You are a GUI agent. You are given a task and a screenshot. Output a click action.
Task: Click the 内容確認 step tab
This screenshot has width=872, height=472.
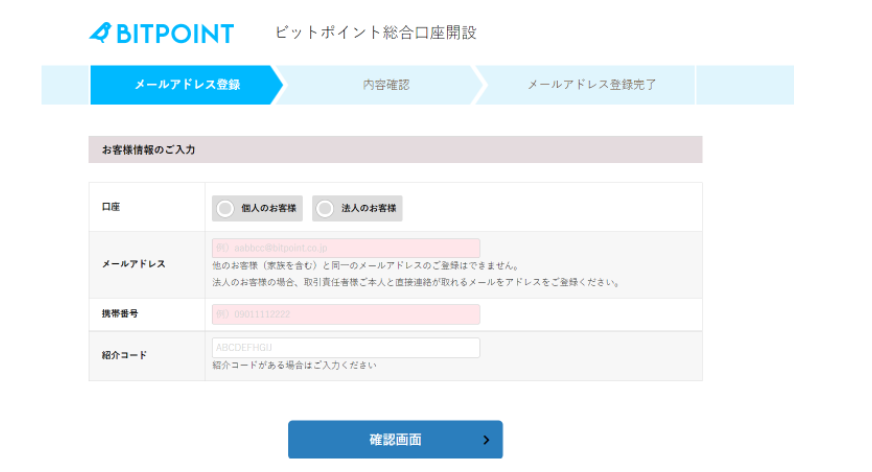(386, 85)
